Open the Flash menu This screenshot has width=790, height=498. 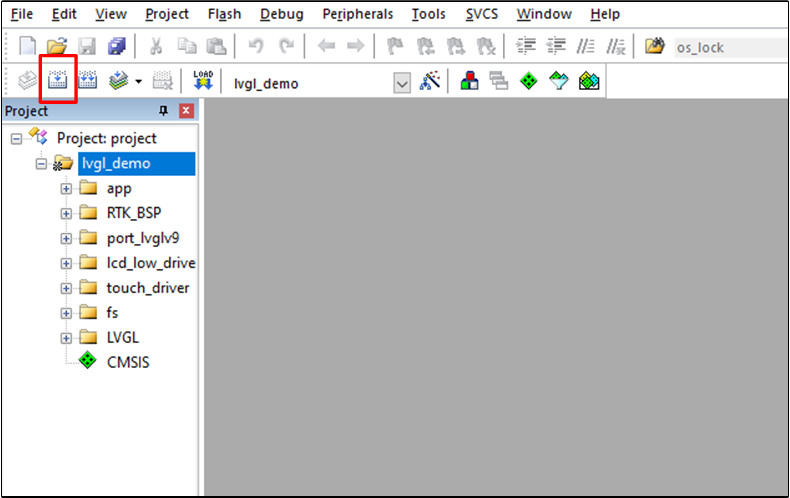[x=224, y=14]
